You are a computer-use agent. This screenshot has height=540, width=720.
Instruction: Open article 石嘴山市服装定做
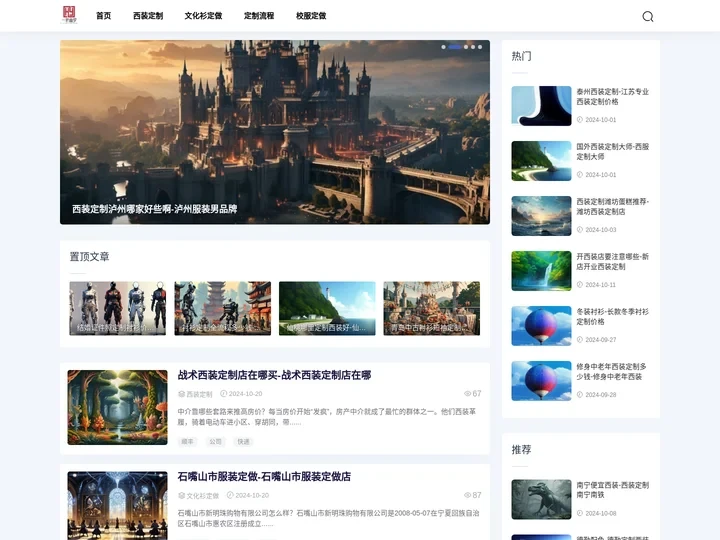[x=264, y=477]
